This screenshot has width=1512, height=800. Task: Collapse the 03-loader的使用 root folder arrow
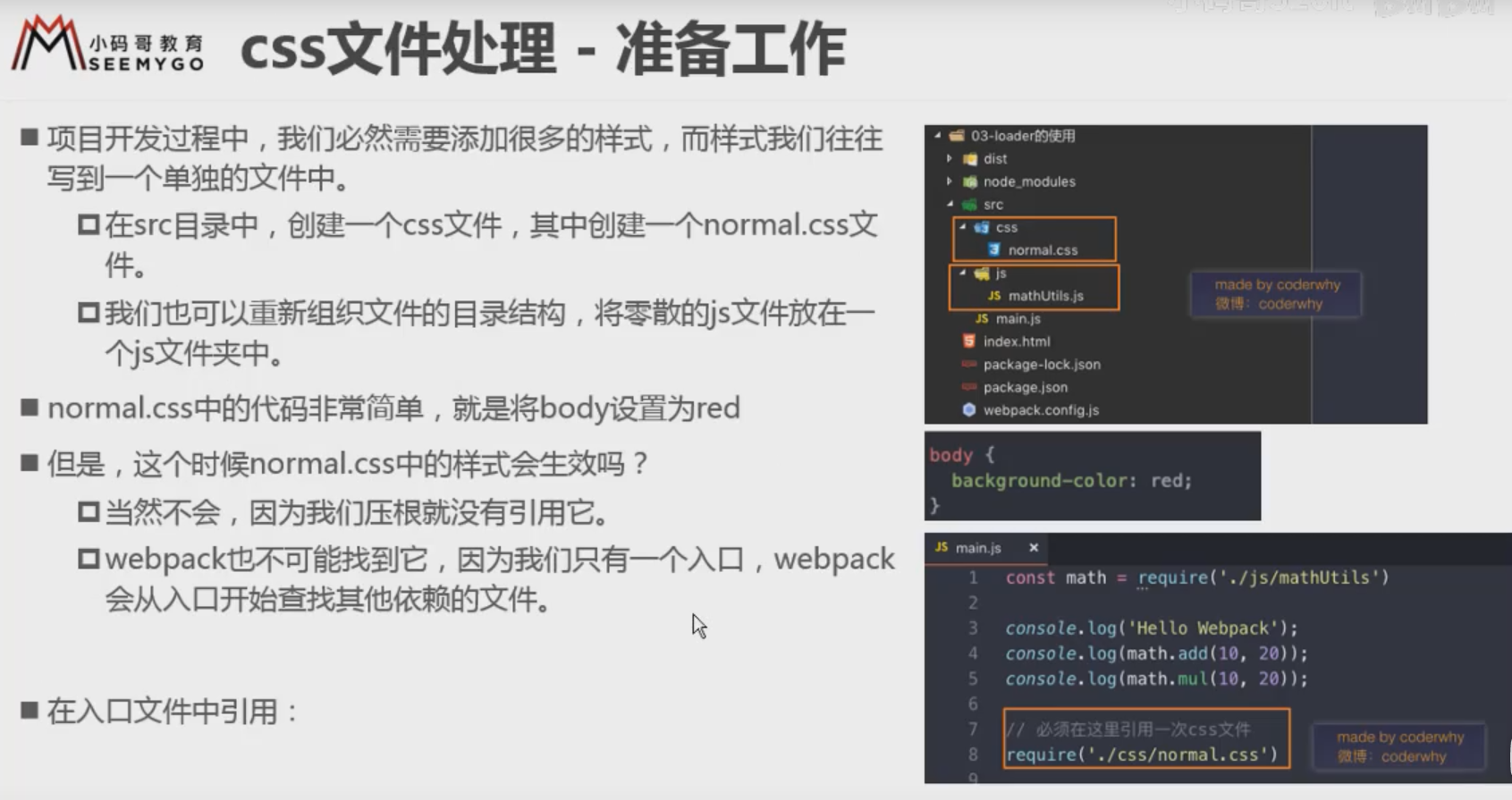[938, 136]
